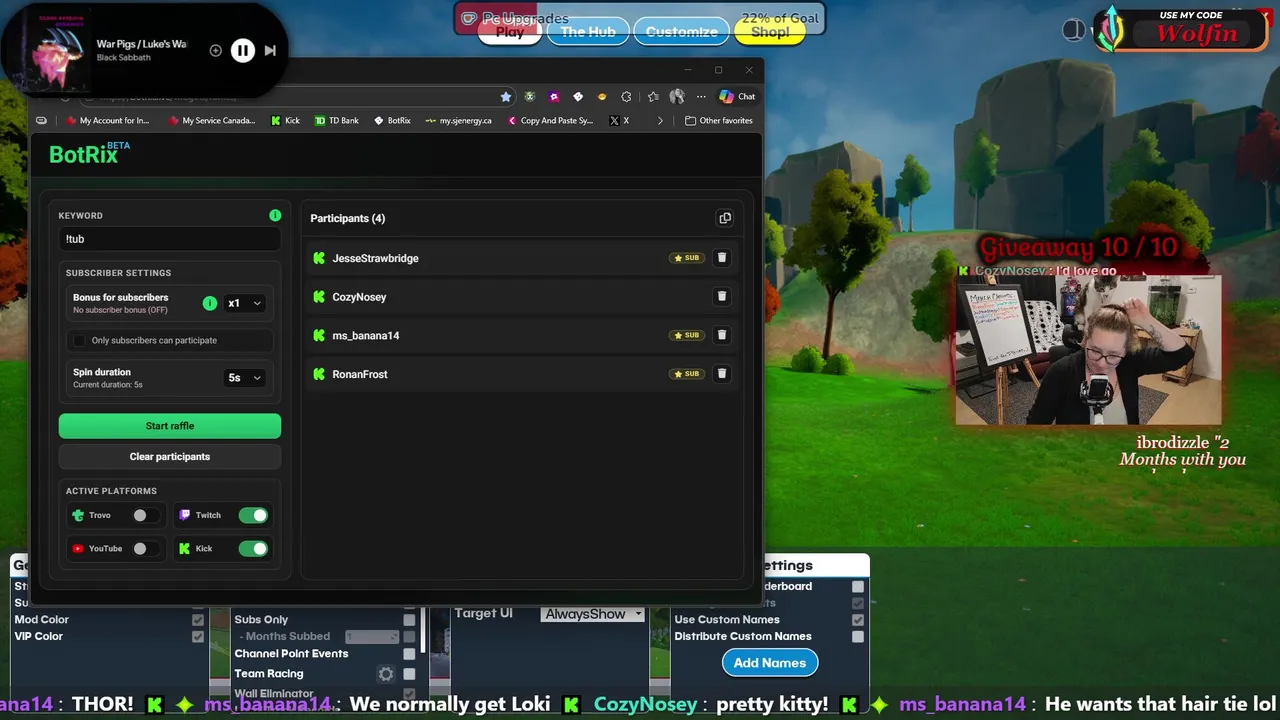Open X bookmark
Image resolution: width=1280 pixels, height=720 pixels.
point(620,120)
